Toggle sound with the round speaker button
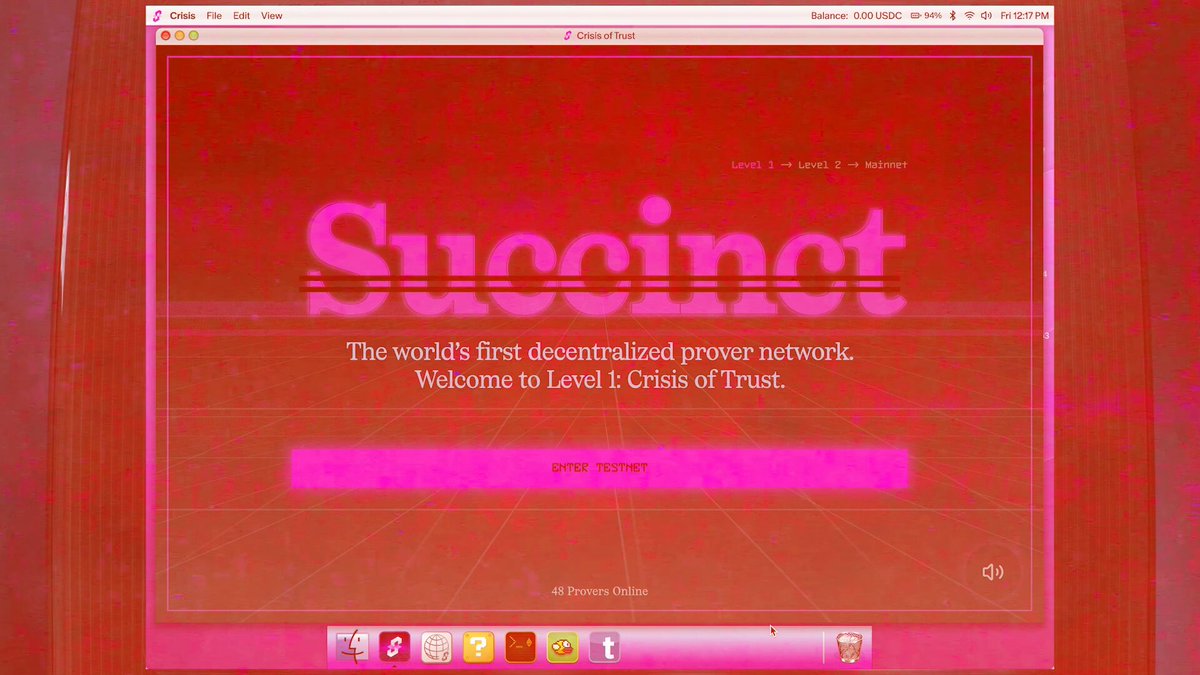 click(992, 572)
